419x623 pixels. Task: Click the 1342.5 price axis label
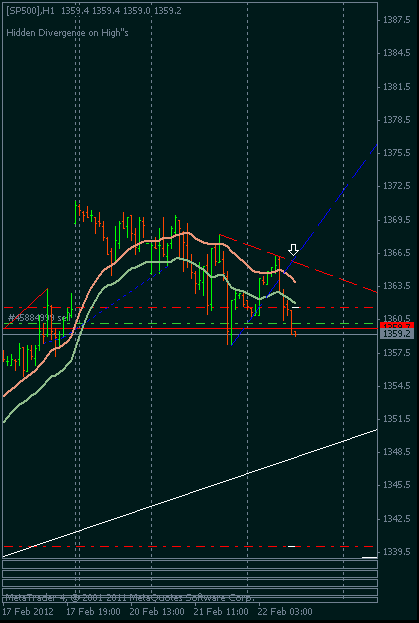(x=397, y=519)
